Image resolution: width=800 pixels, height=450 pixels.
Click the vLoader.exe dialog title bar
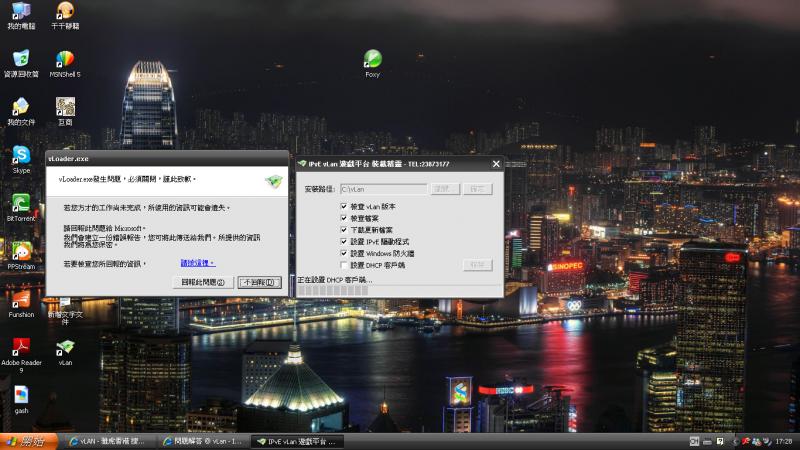(167, 159)
